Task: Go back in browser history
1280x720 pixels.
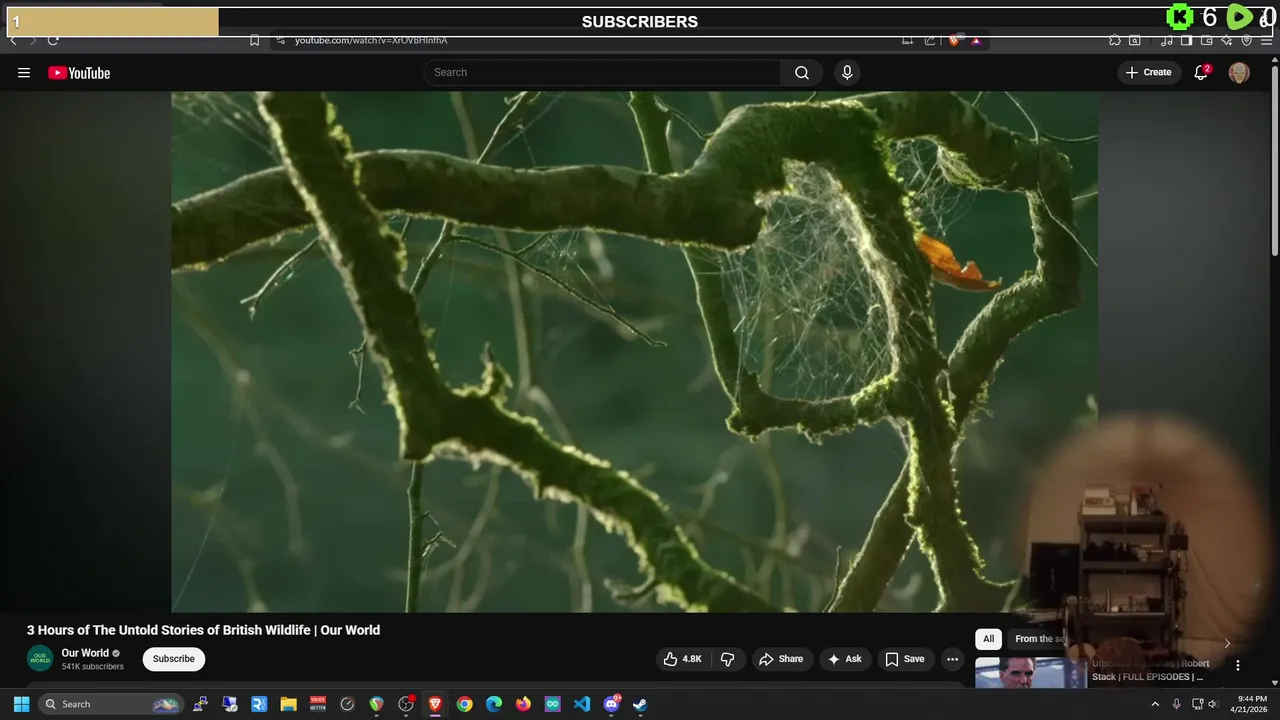Action: pos(13,40)
